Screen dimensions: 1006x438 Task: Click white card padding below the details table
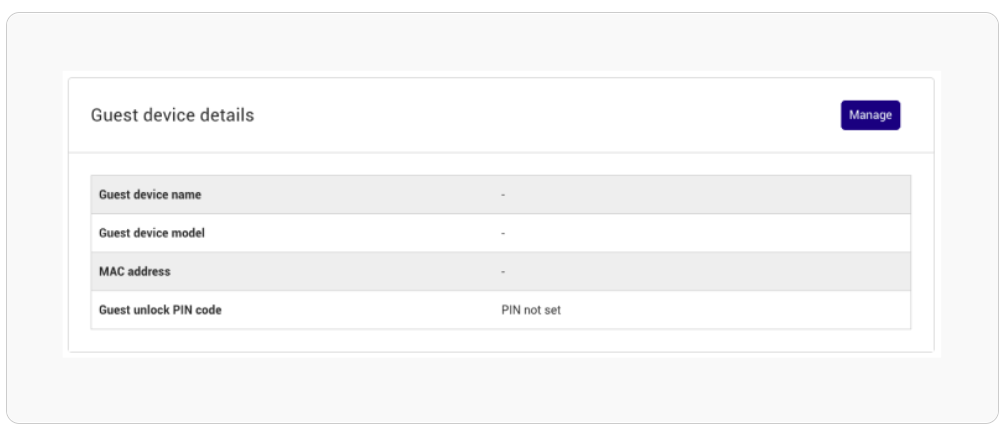point(500,341)
